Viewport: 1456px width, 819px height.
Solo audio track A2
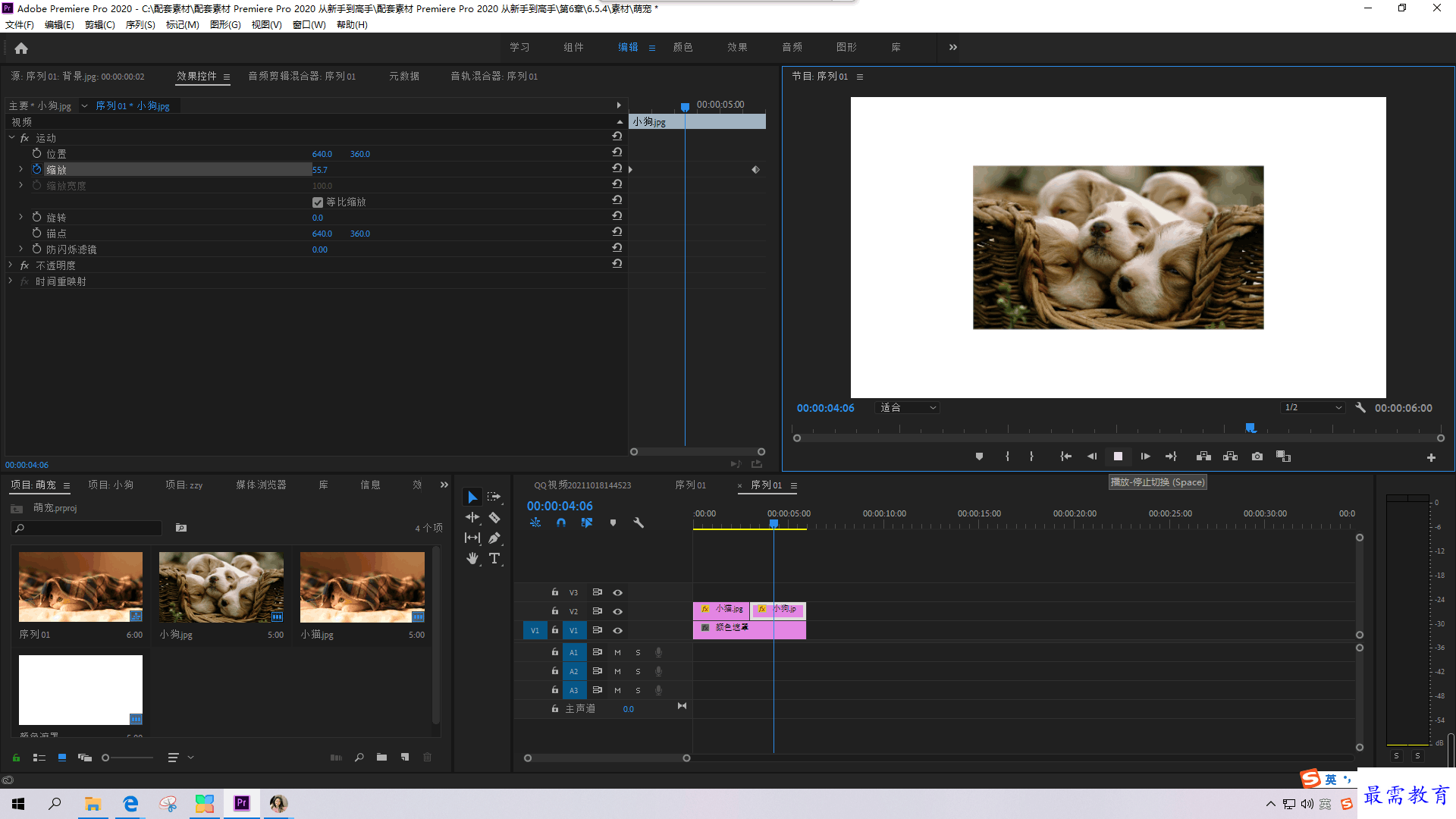pyautogui.click(x=638, y=671)
